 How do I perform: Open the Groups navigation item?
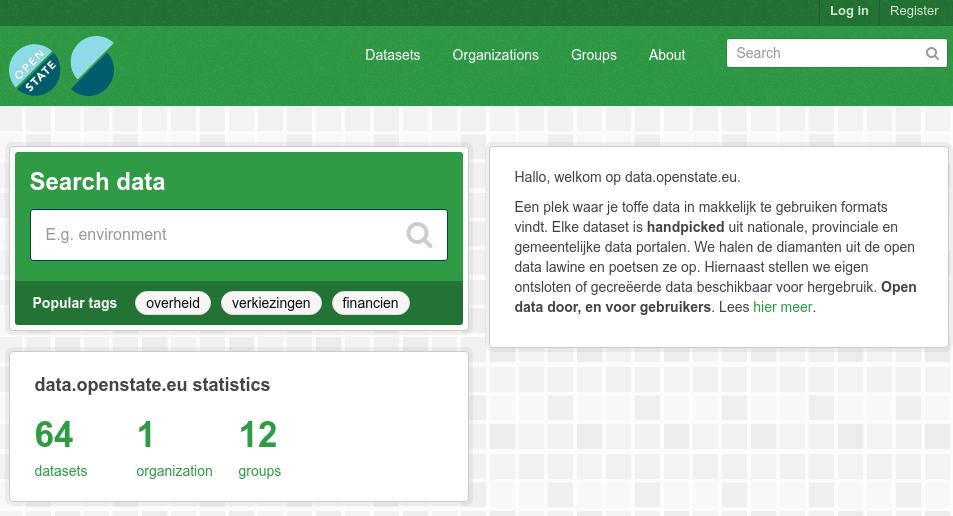(x=593, y=55)
